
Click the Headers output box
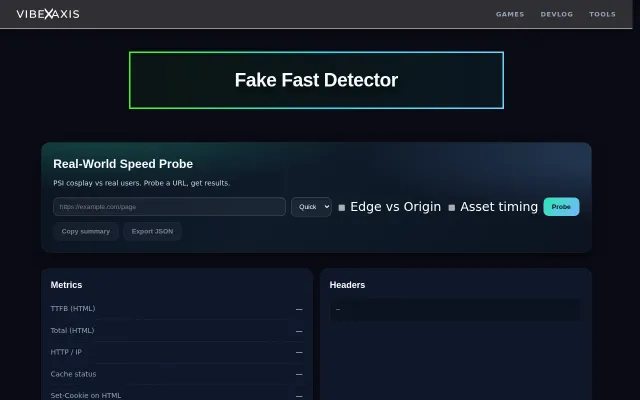pyautogui.click(x=456, y=309)
